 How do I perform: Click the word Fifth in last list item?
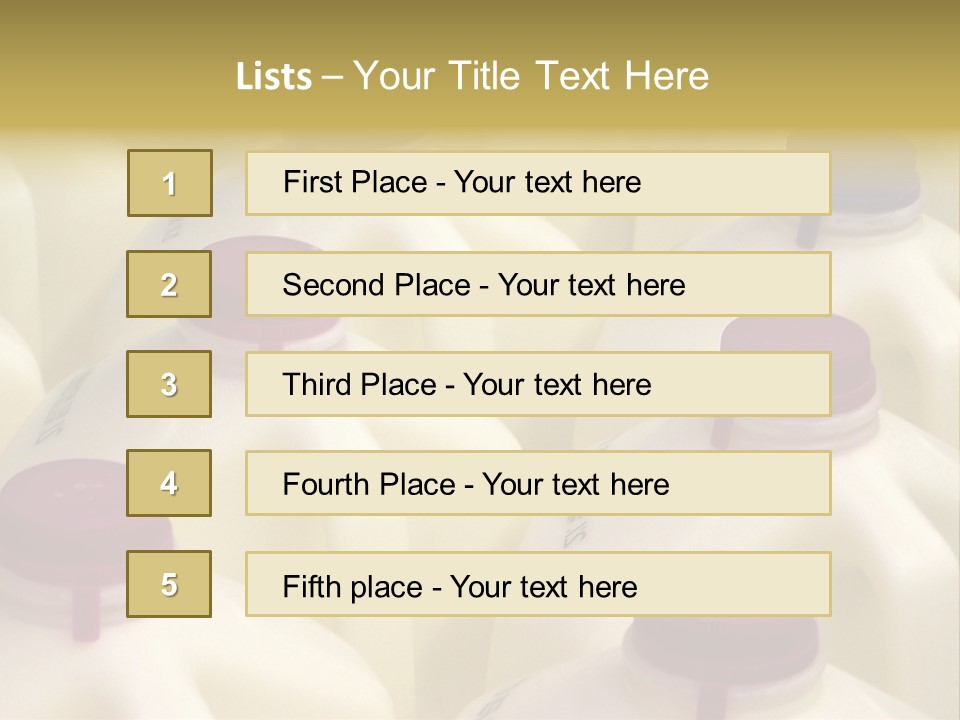pyautogui.click(x=311, y=587)
